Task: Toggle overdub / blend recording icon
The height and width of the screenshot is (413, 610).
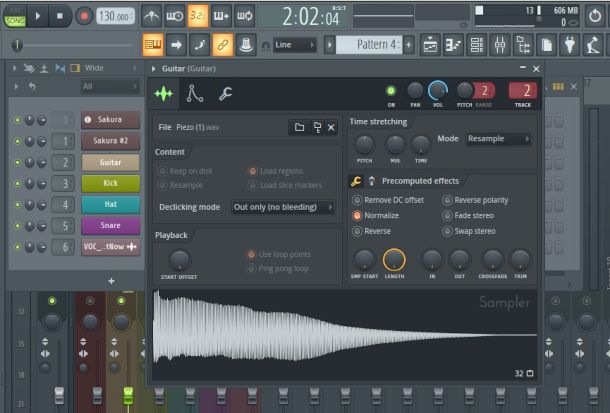Action: [221, 16]
